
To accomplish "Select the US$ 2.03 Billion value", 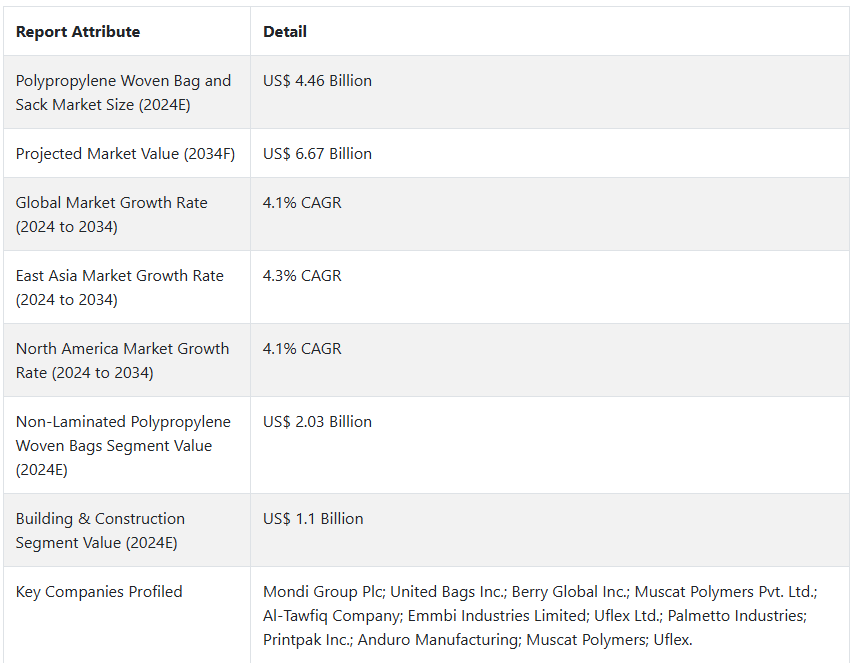I will (317, 422).
